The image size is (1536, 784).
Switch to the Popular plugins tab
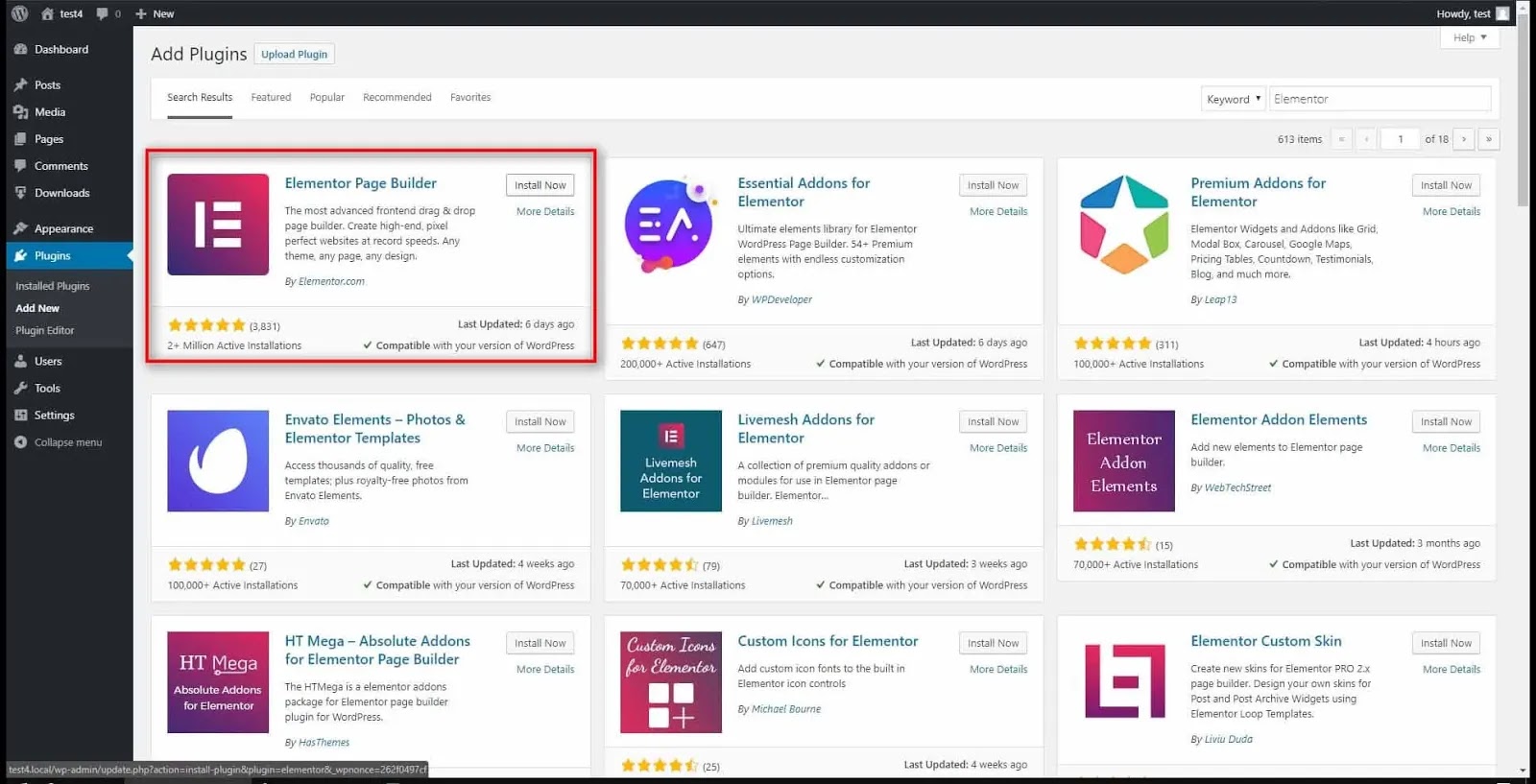pyautogui.click(x=326, y=97)
